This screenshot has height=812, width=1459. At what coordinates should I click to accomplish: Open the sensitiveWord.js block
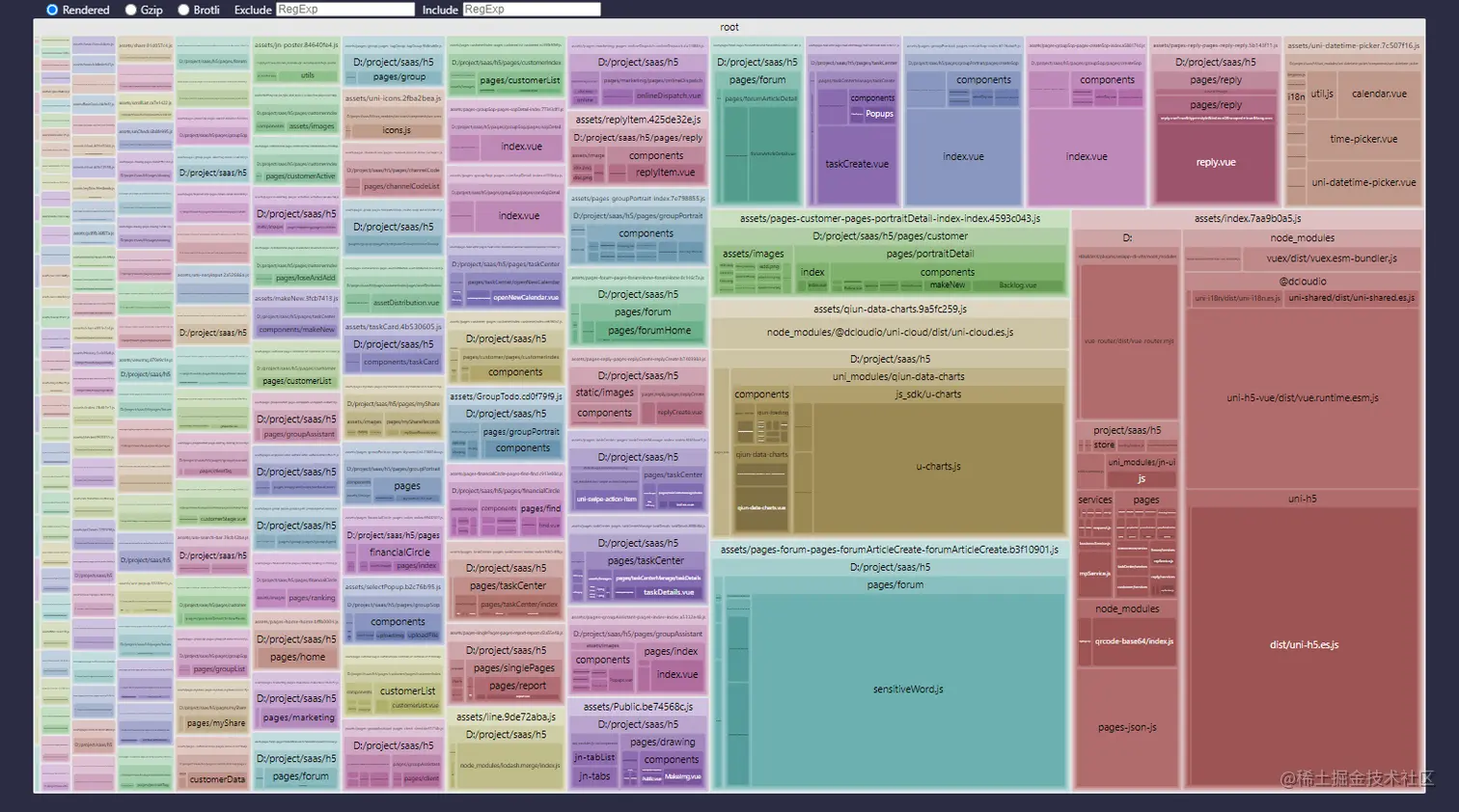(908, 690)
